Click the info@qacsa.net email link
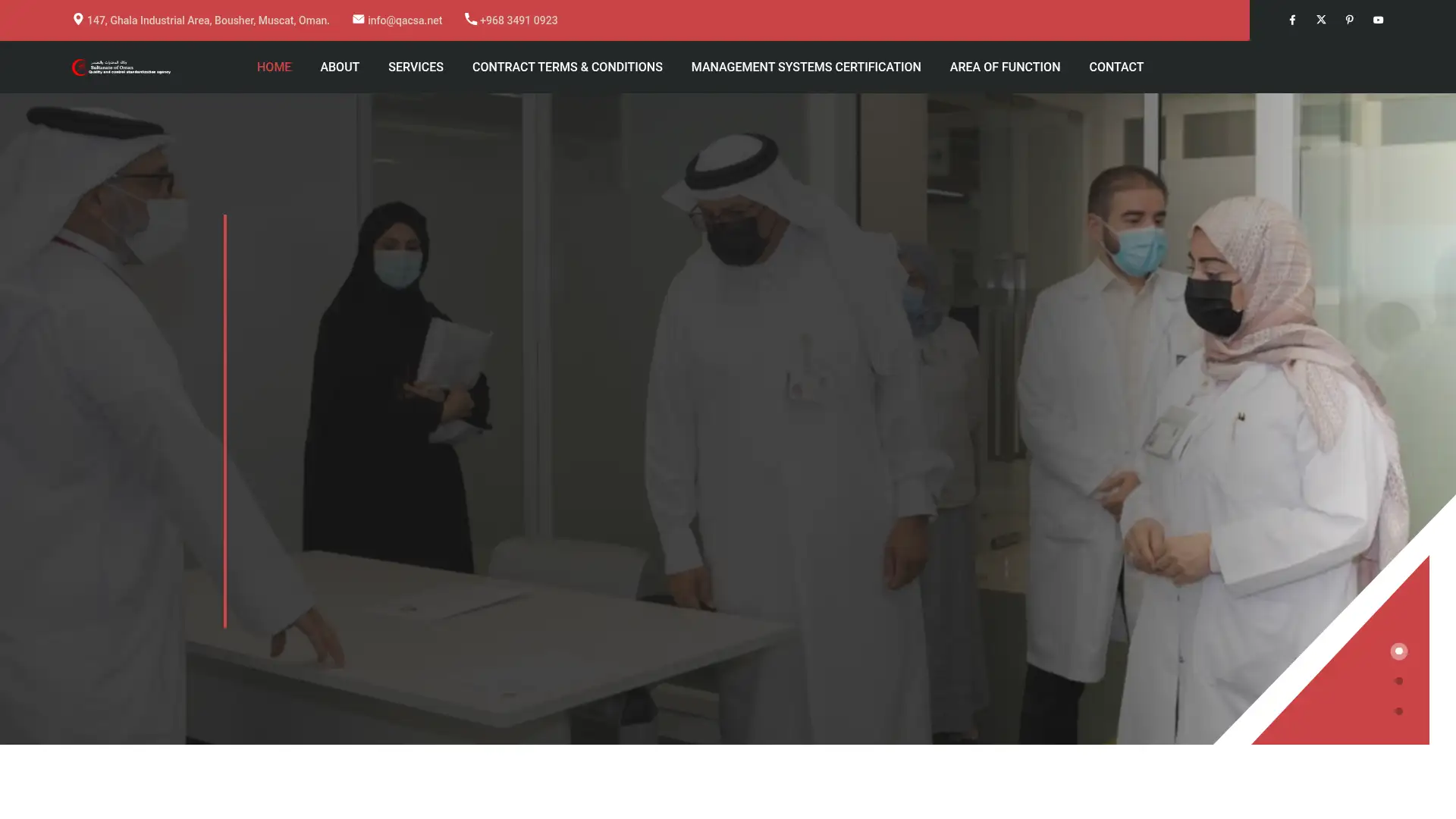Viewport: 1456px width, 819px height. 404,20
